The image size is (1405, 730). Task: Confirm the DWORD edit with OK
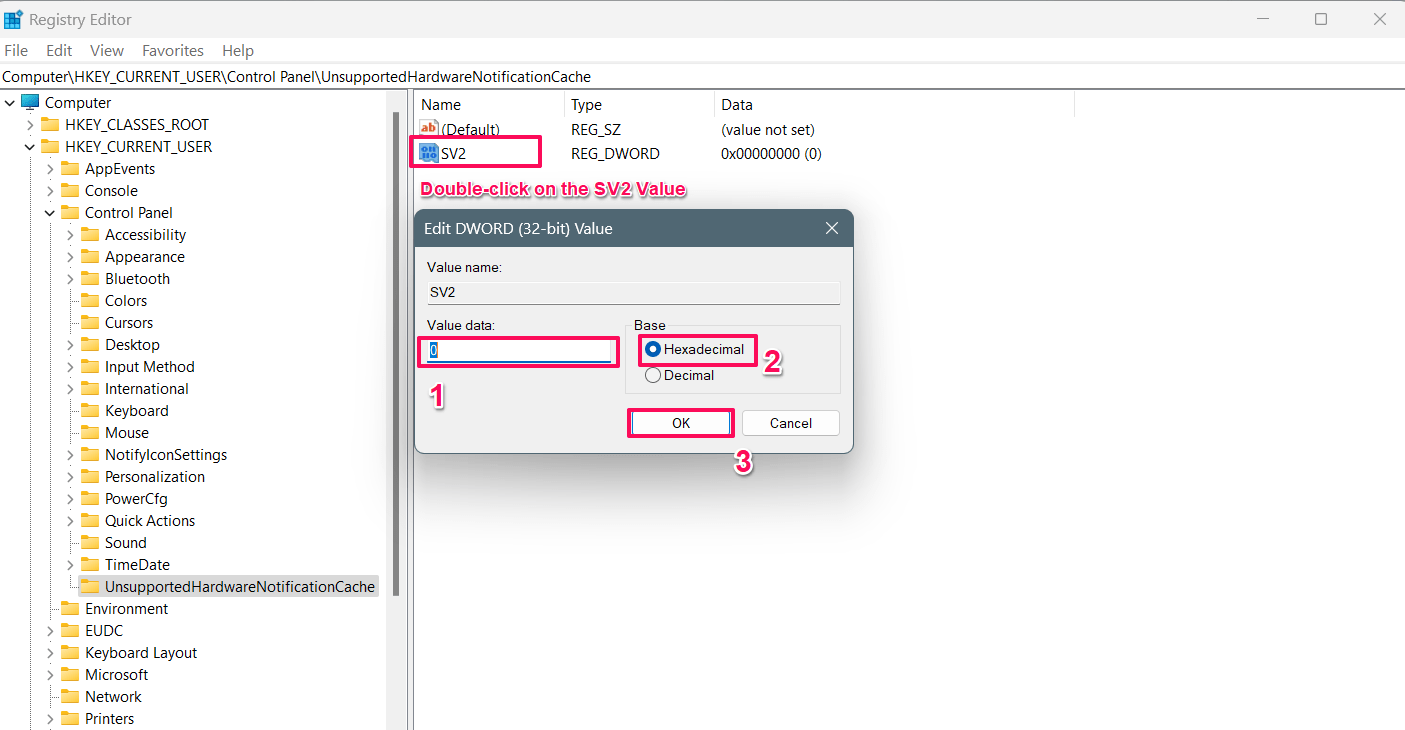(x=681, y=423)
